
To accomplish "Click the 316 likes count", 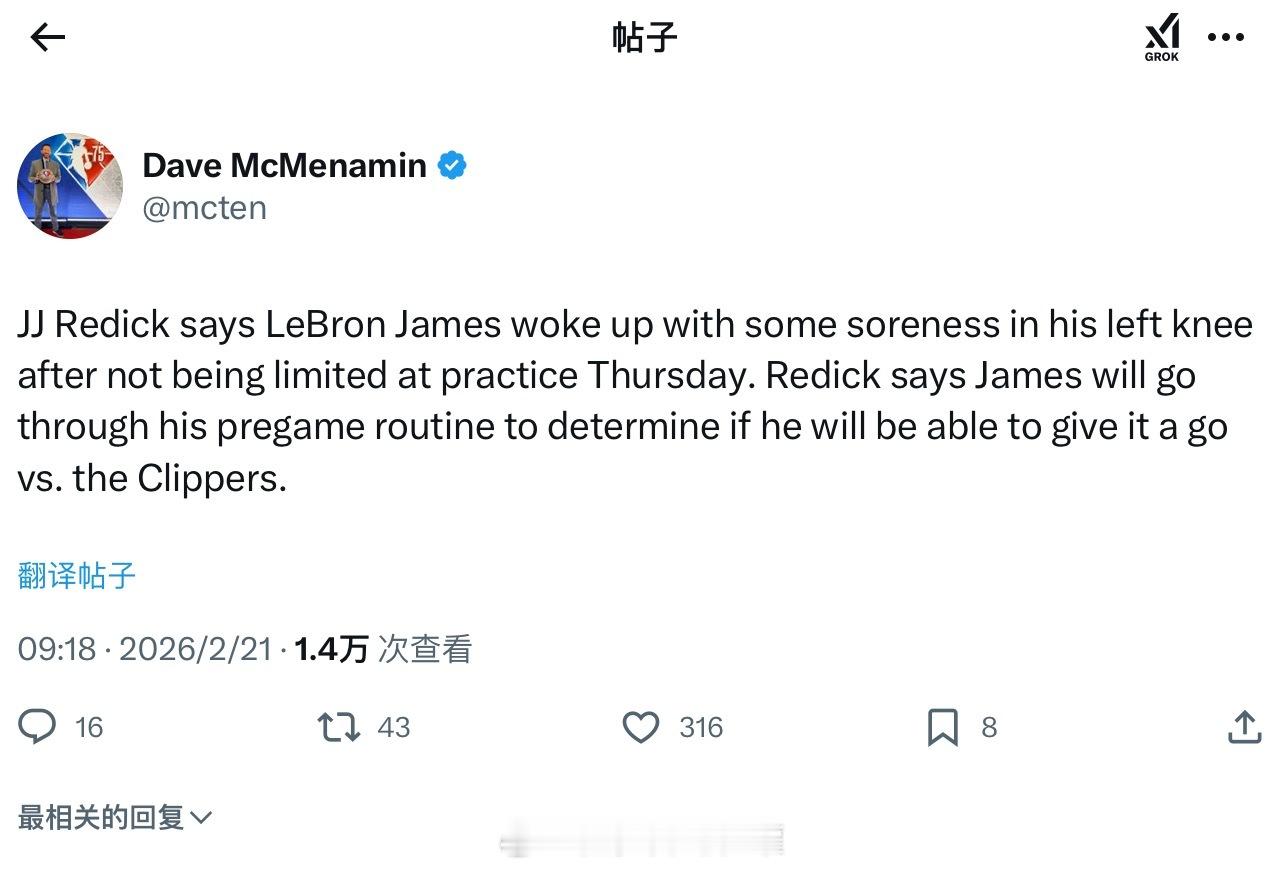I will [700, 727].
